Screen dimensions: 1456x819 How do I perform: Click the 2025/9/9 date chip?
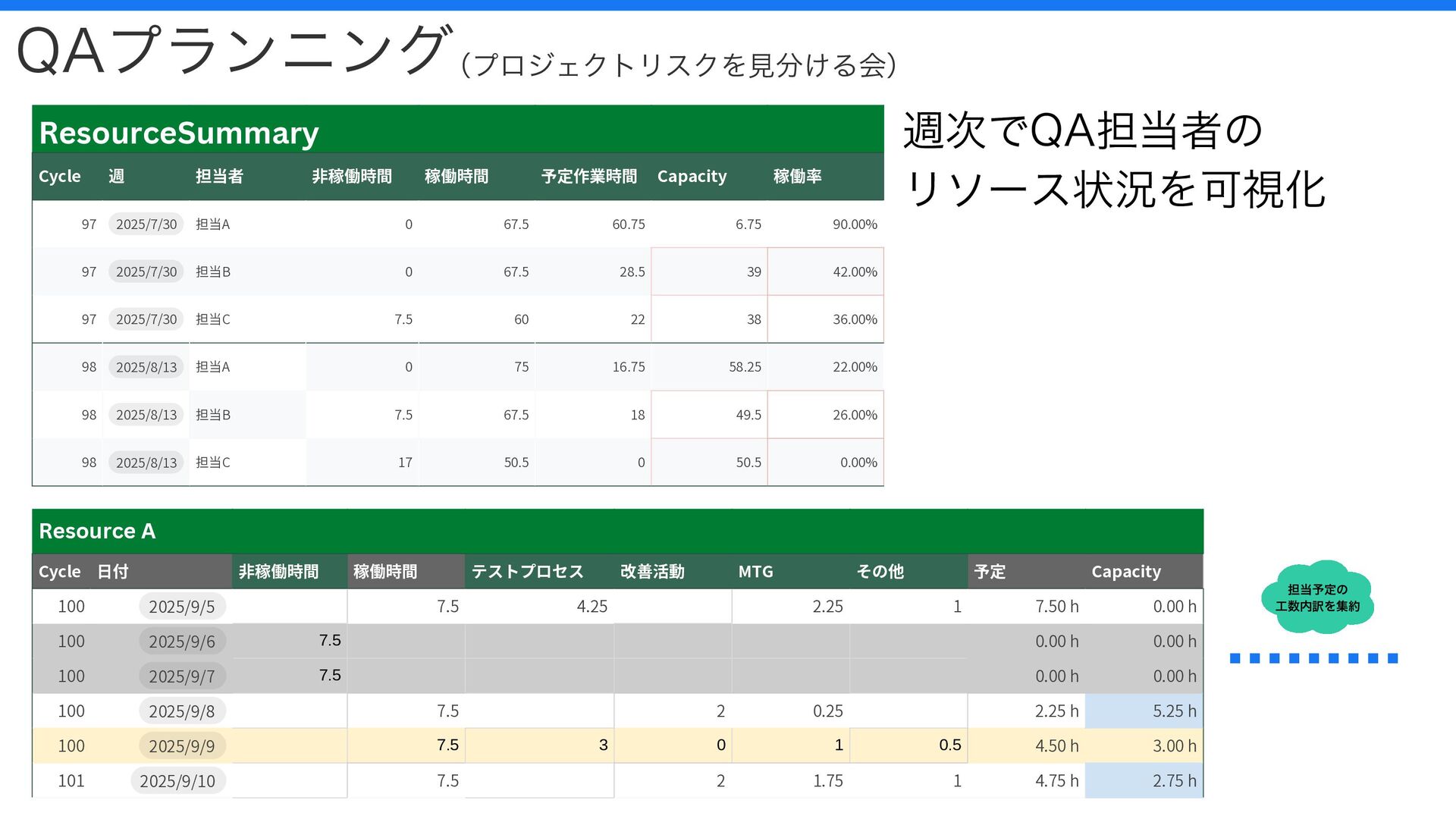(x=182, y=746)
